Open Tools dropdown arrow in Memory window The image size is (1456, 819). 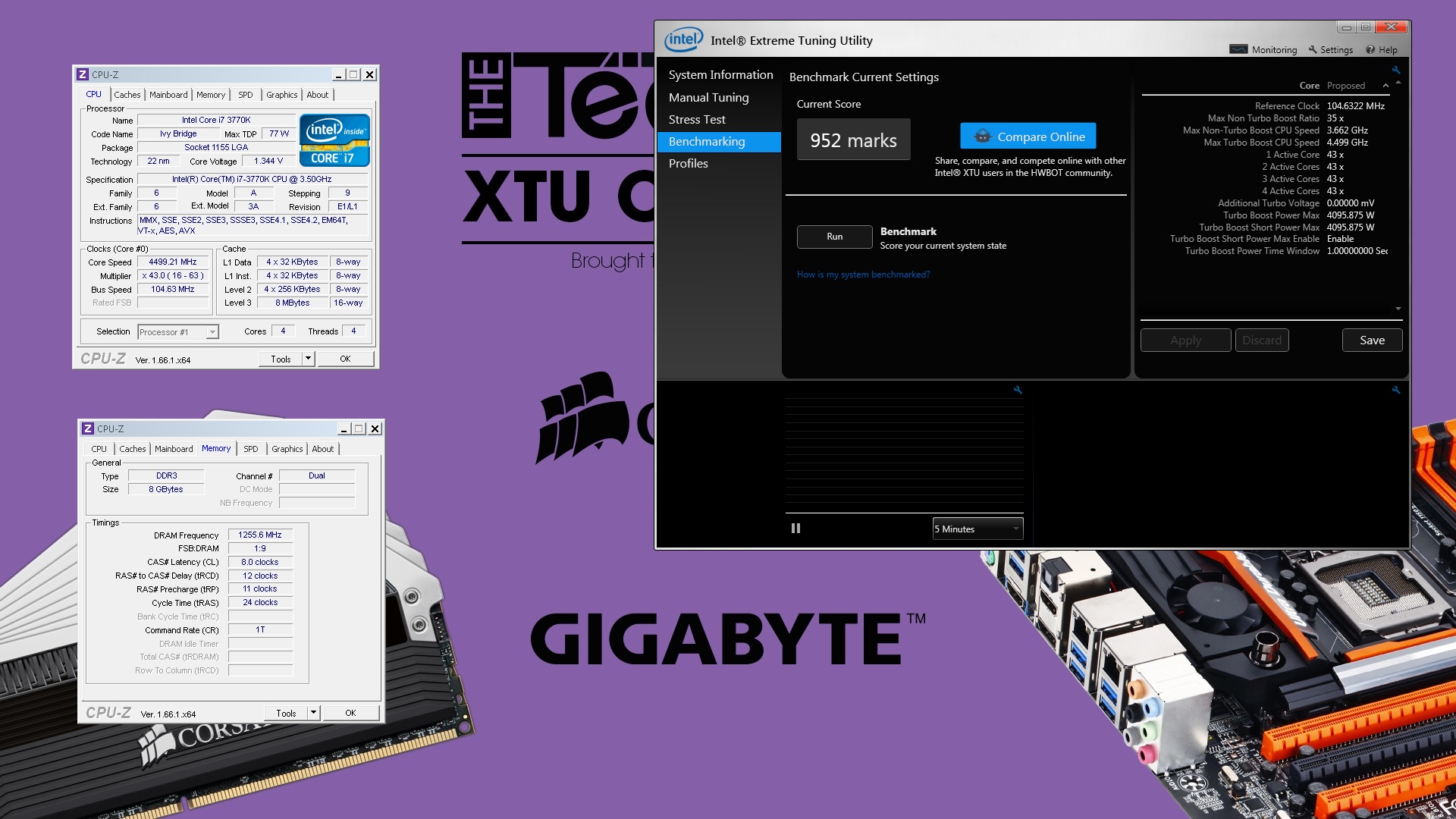(314, 713)
